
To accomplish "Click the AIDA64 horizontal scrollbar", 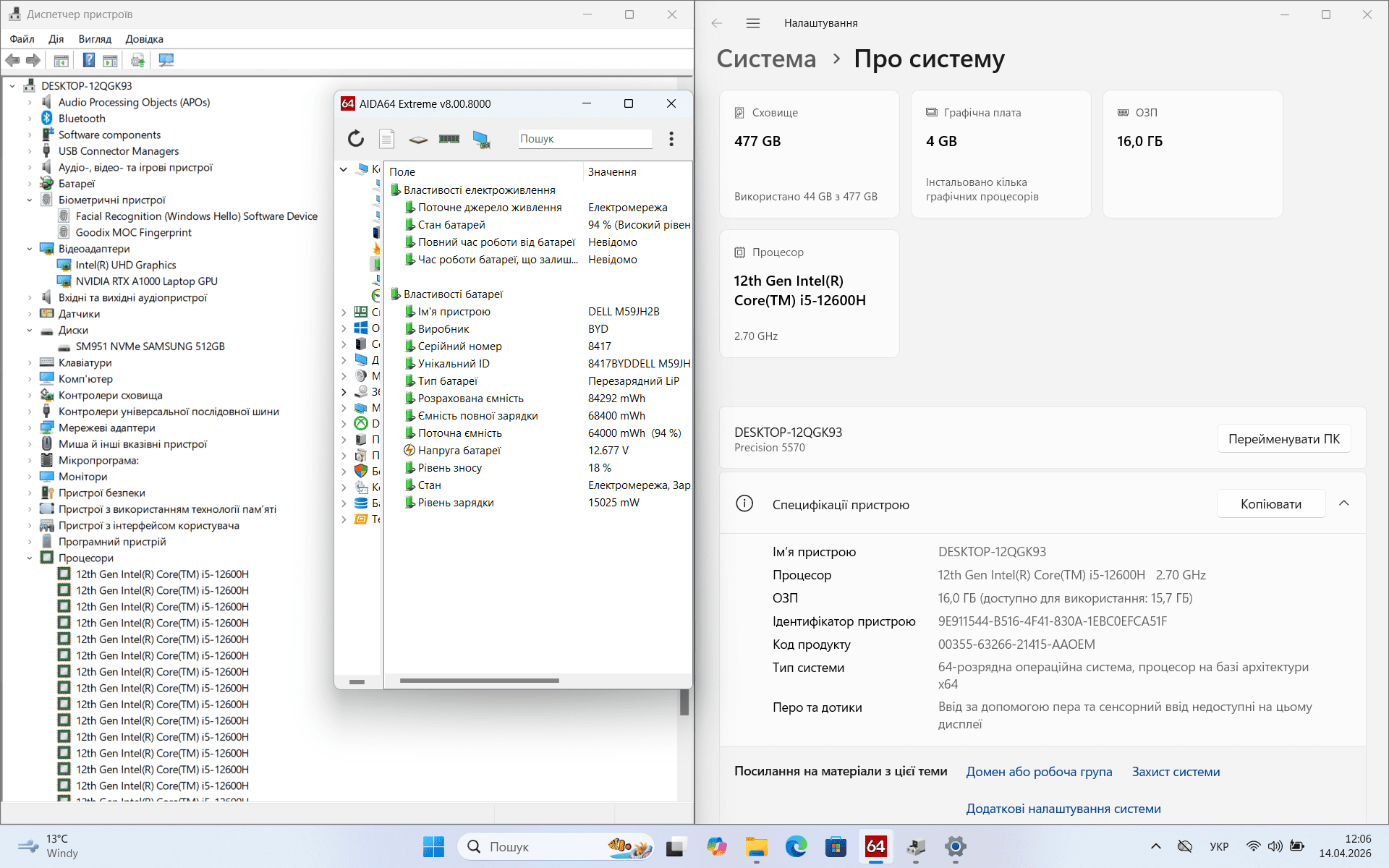I will (479, 681).
